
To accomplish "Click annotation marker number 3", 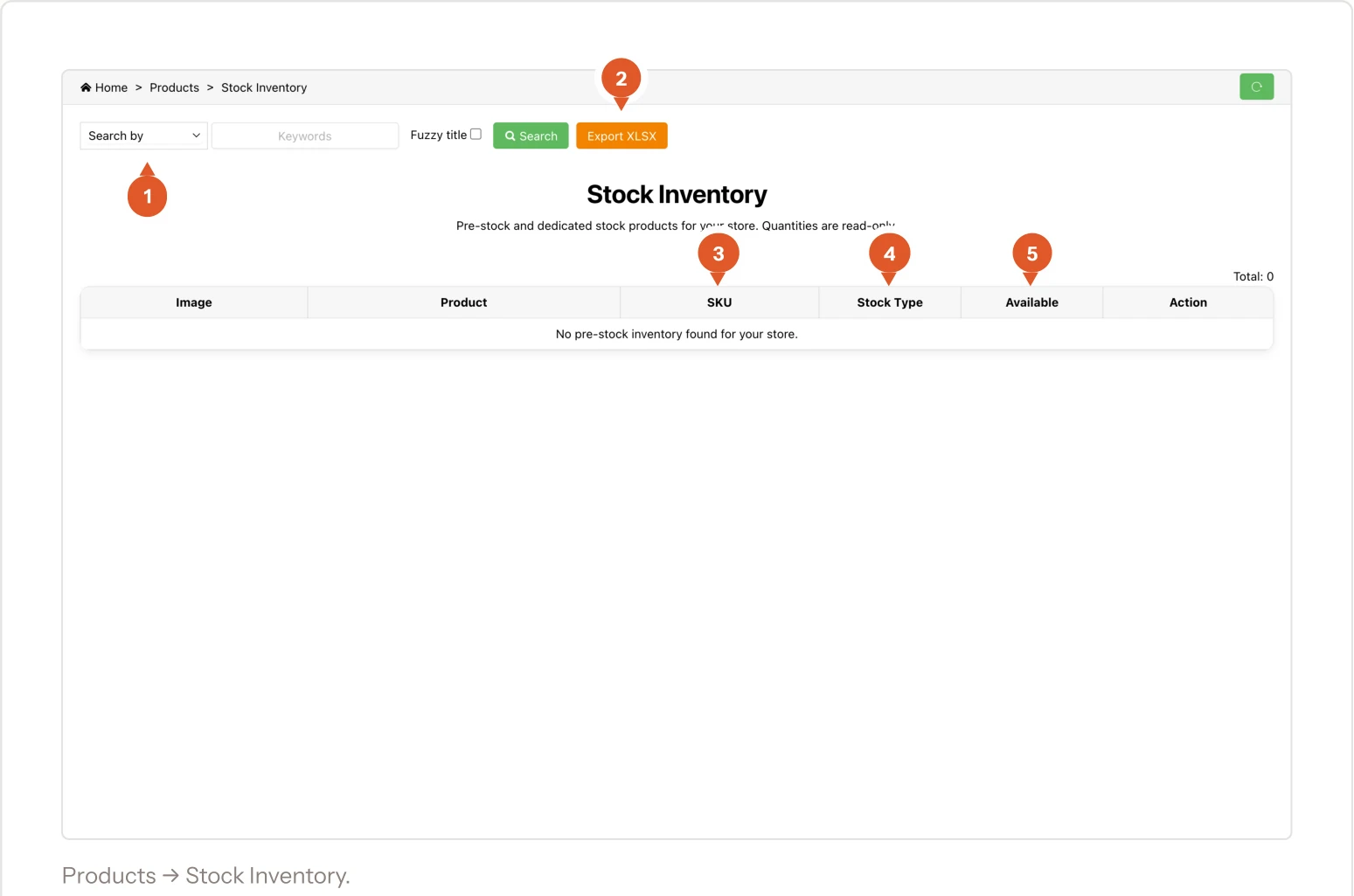I will 719,254.
